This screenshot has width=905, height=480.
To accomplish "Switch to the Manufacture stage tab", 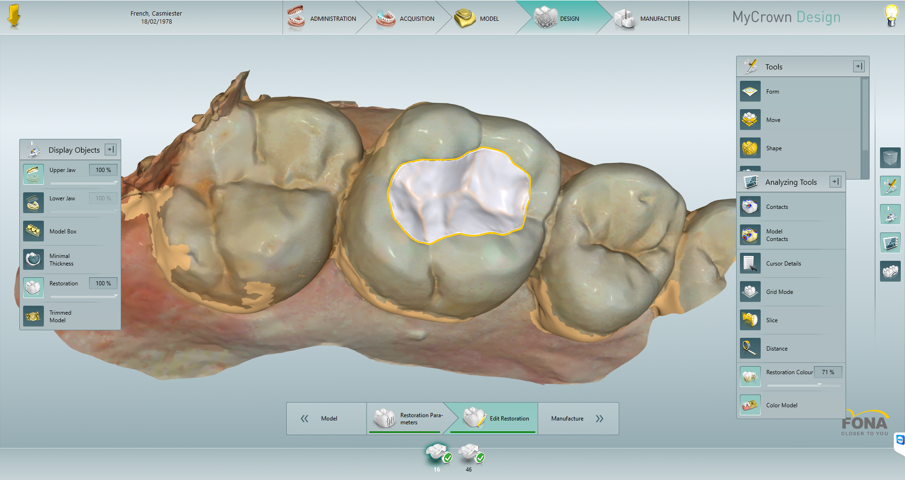I will 648,18.
